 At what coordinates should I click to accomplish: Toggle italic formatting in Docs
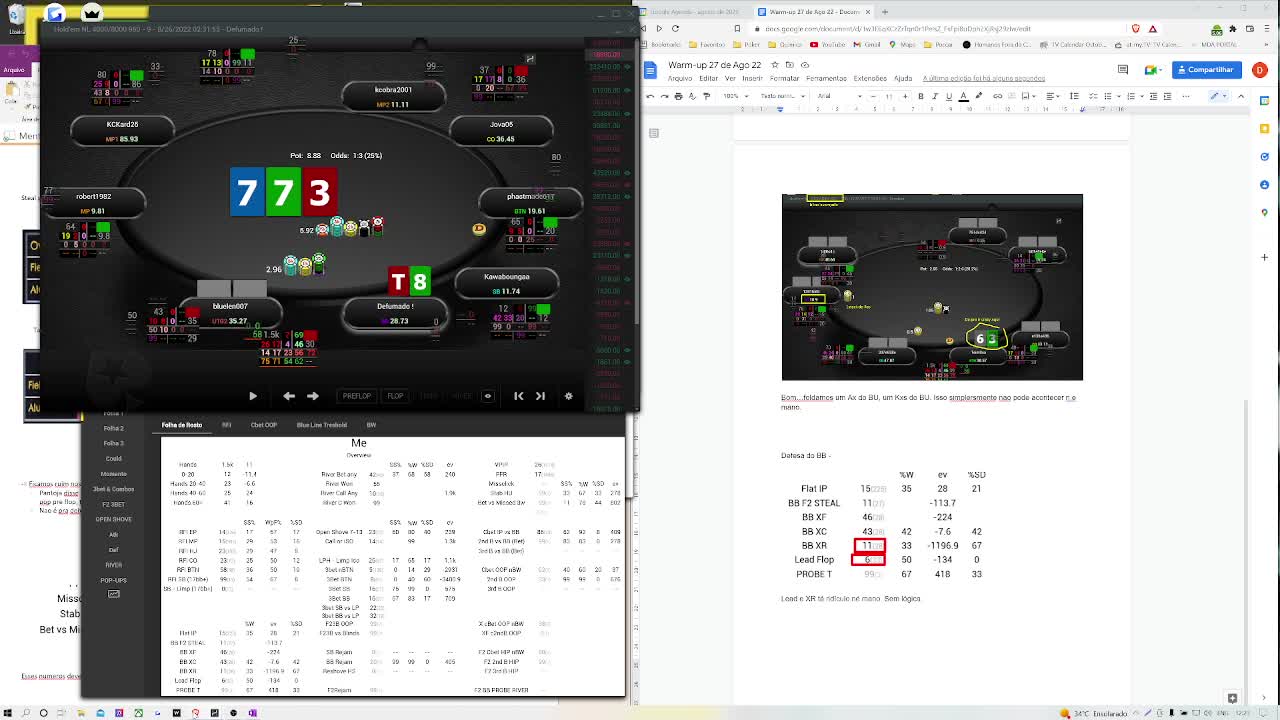point(935,97)
